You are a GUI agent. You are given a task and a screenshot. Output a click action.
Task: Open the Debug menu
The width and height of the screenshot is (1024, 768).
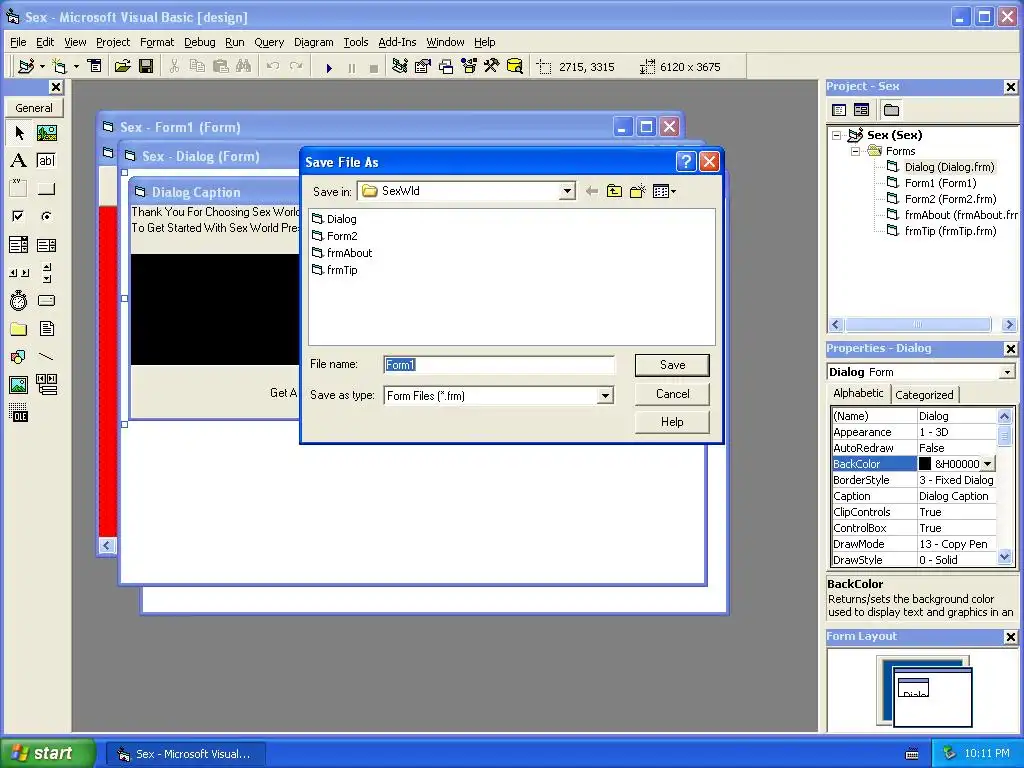pos(200,42)
